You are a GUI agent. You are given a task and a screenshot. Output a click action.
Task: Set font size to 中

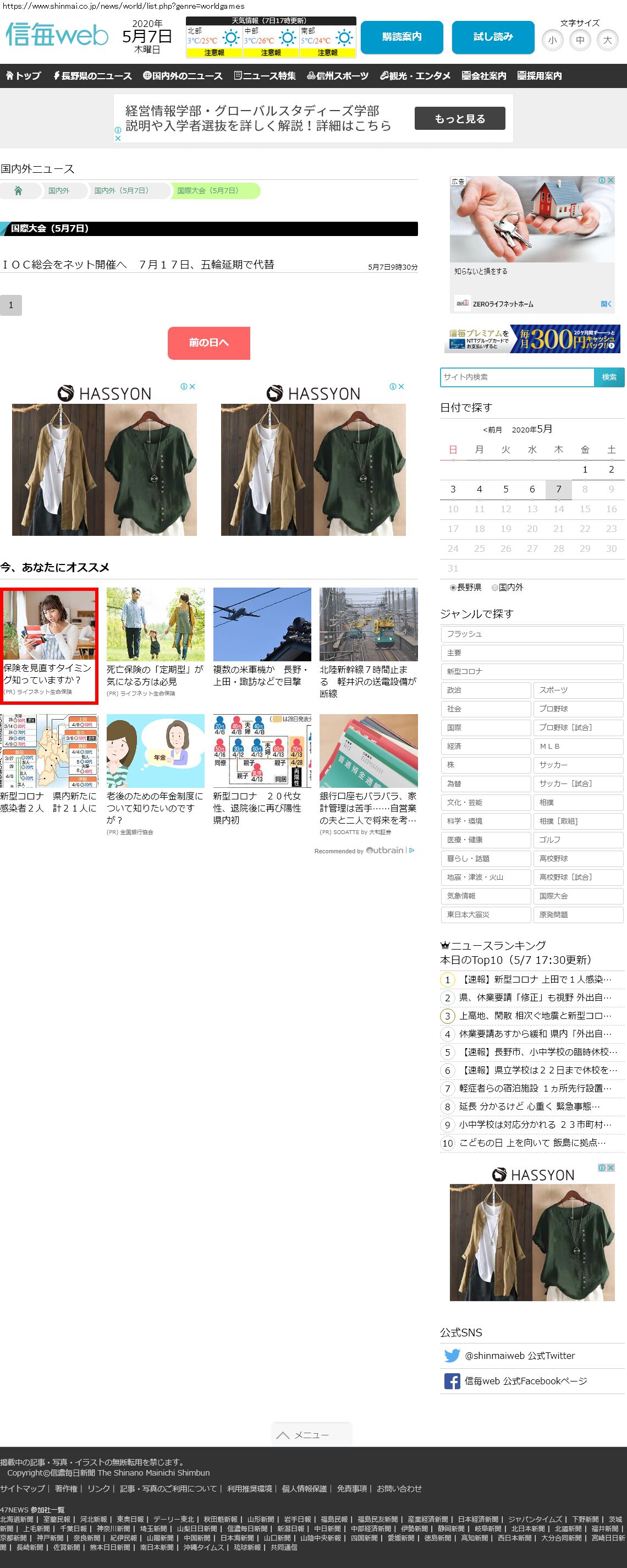point(580,40)
